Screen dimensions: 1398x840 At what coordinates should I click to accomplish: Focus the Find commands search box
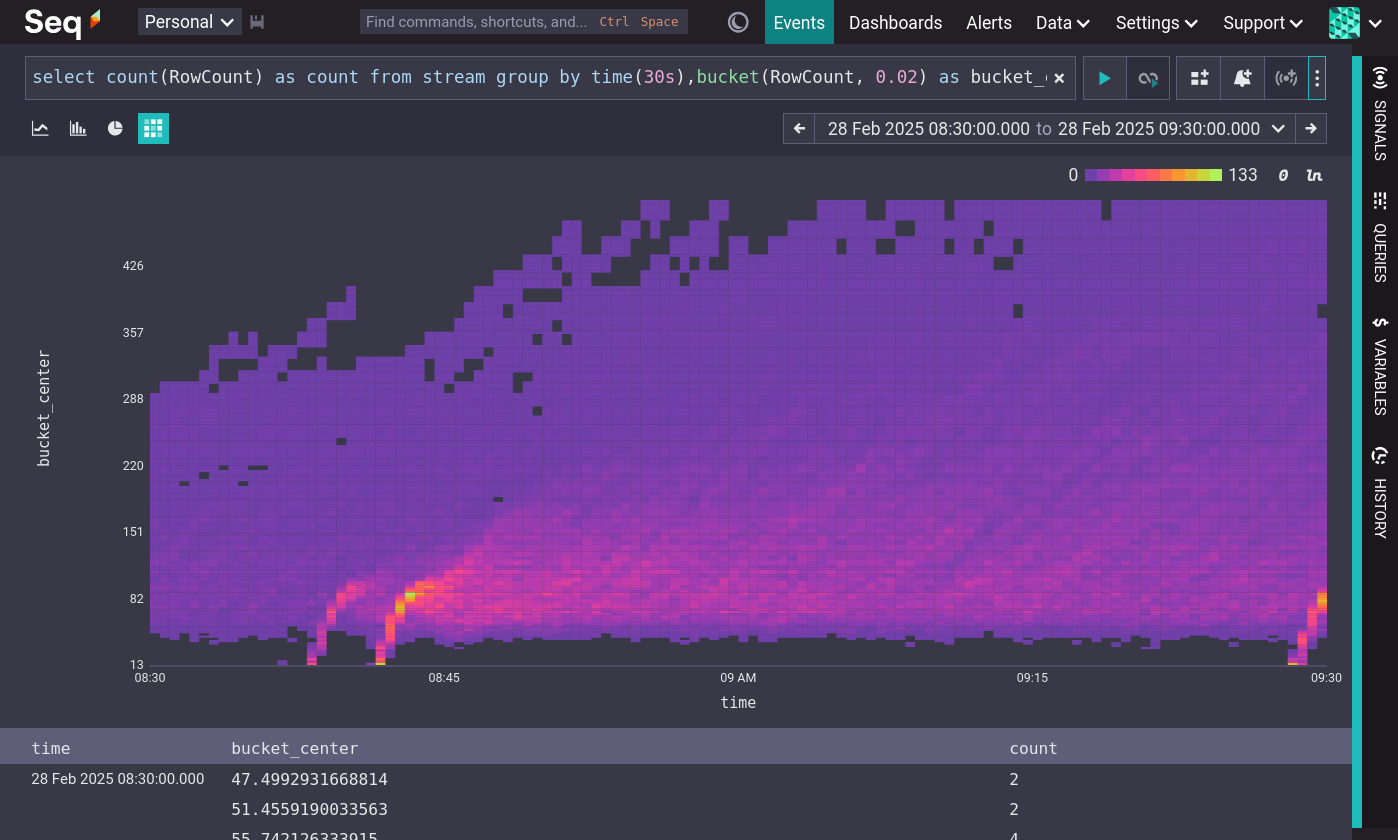click(523, 22)
